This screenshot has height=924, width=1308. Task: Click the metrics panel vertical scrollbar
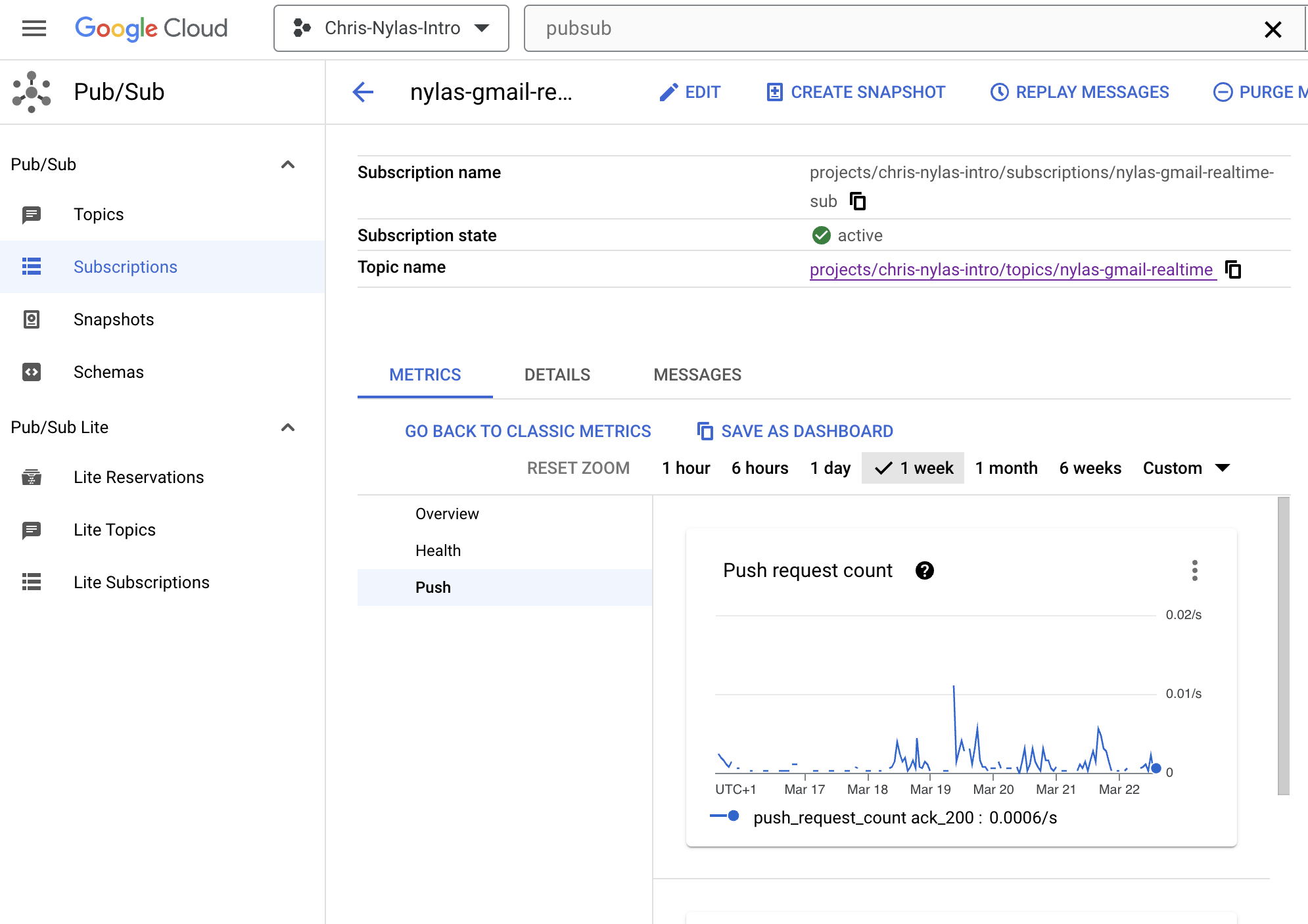click(1283, 645)
